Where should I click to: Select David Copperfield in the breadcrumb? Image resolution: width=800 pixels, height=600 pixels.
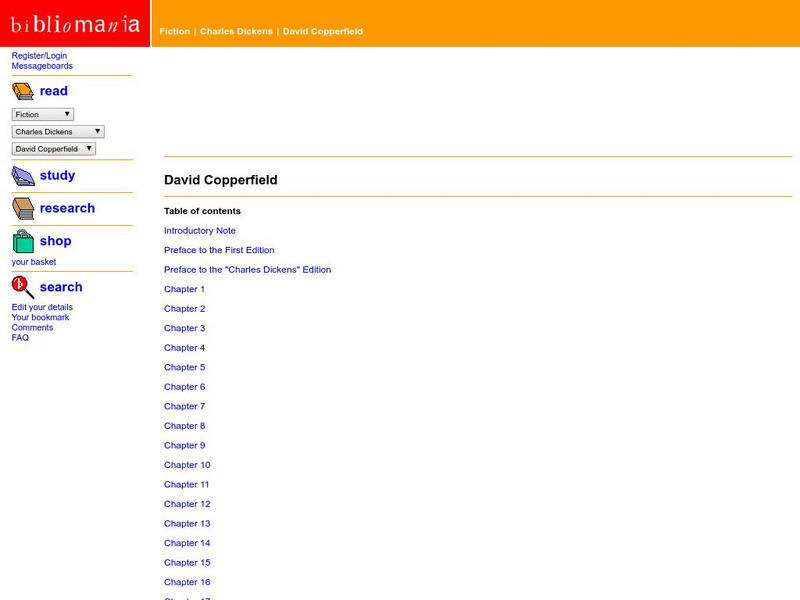pos(323,31)
